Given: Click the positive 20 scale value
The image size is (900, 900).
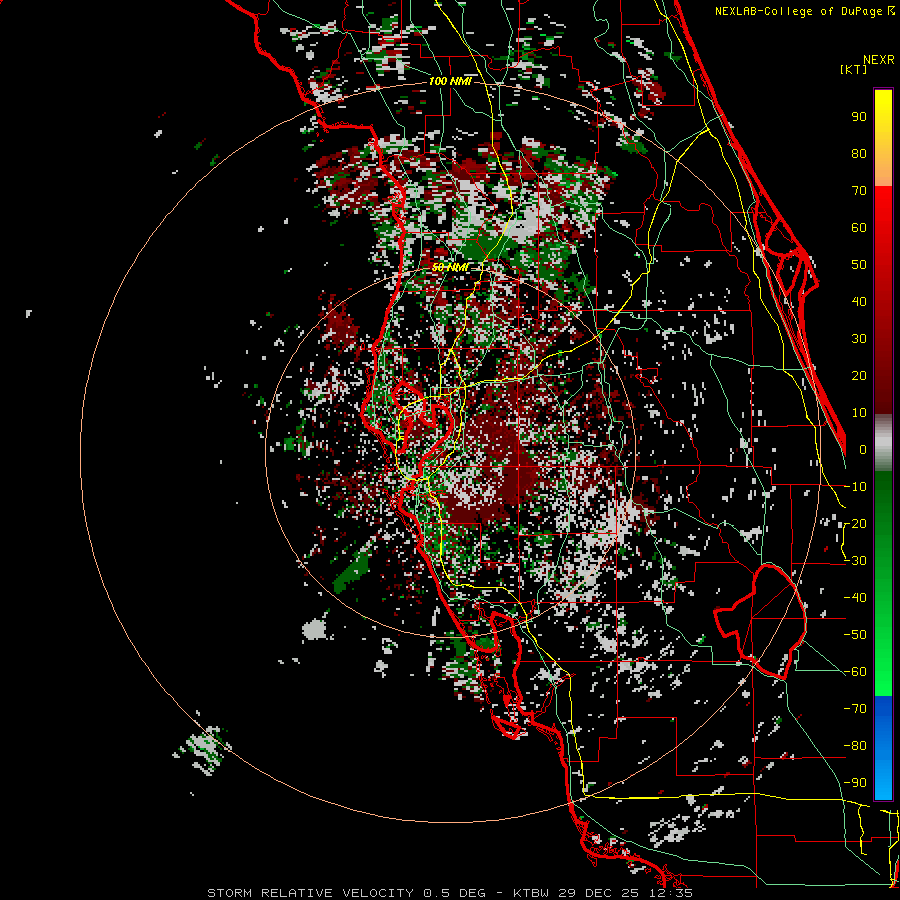Looking at the screenshot, I should [x=859, y=376].
